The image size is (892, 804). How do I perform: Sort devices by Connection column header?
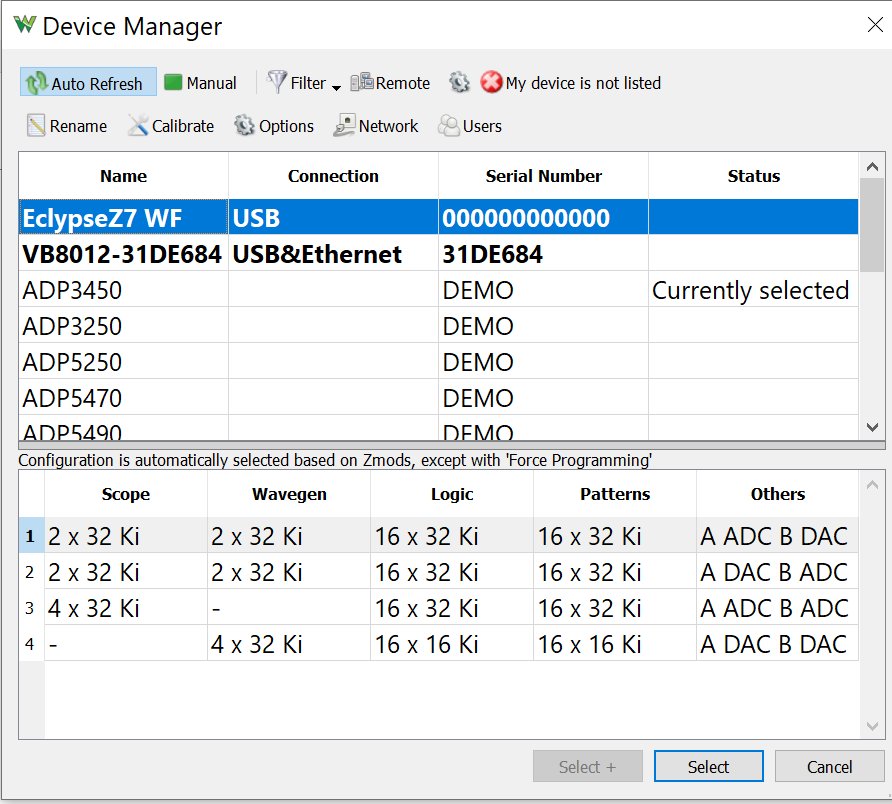point(333,176)
